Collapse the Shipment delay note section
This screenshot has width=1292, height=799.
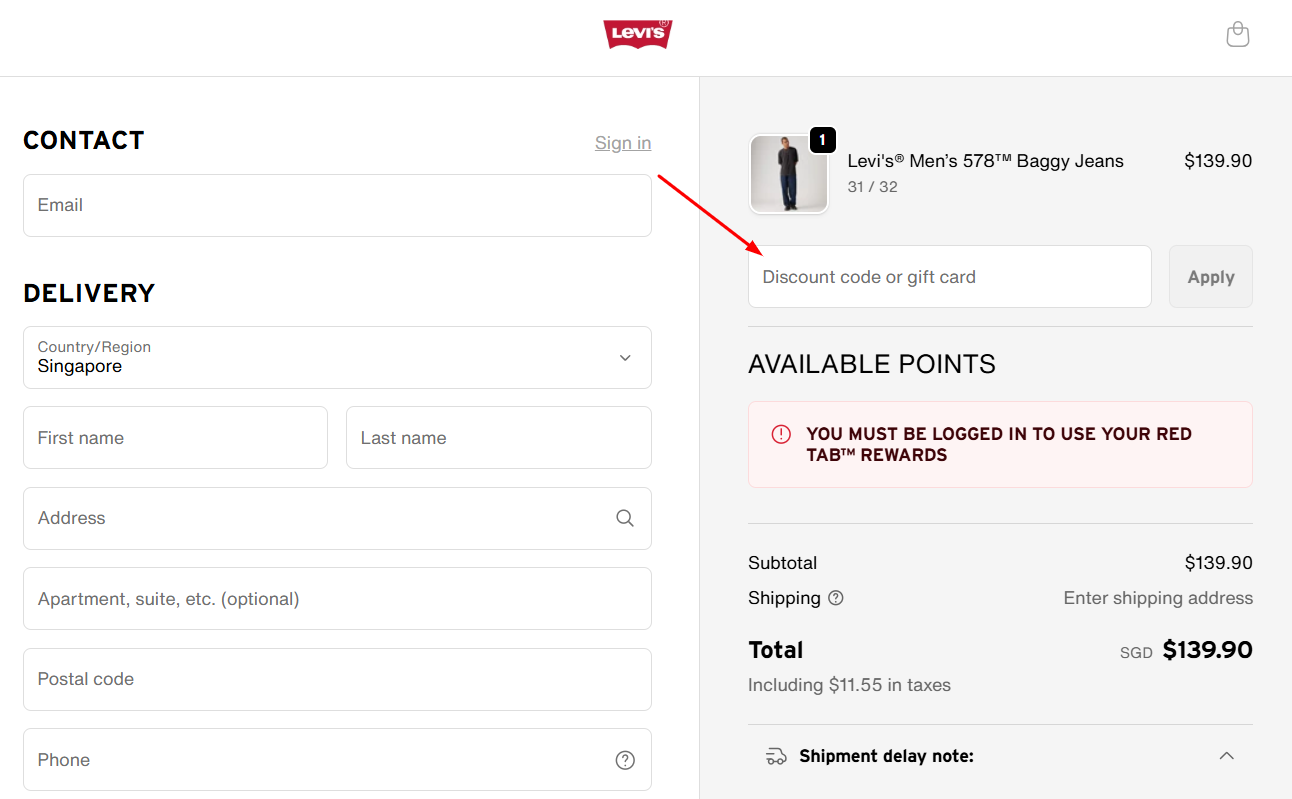[x=1227, y=756]
